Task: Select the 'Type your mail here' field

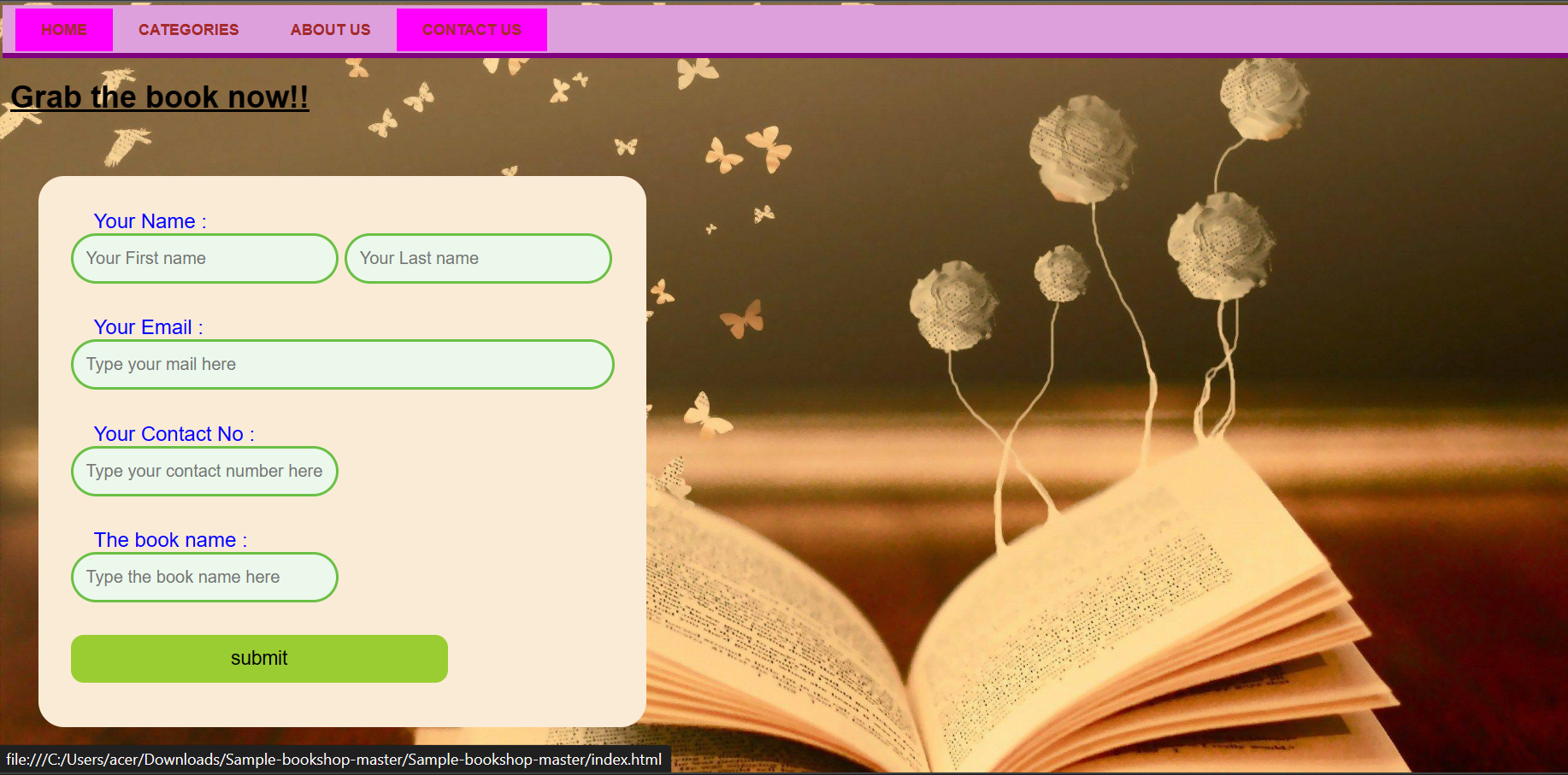Action: (342, 364)
